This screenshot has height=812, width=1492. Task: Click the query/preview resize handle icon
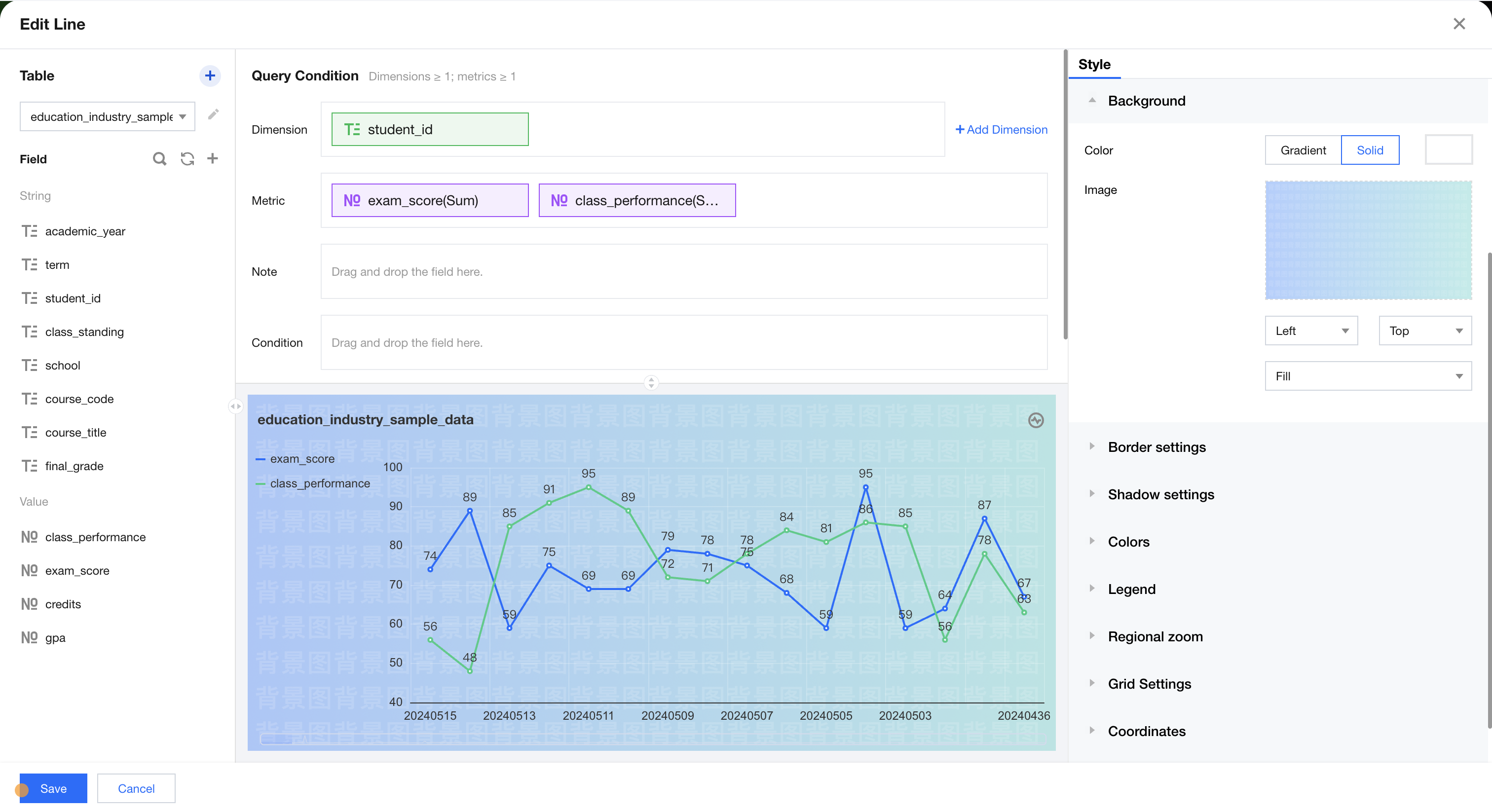point(651,382)
